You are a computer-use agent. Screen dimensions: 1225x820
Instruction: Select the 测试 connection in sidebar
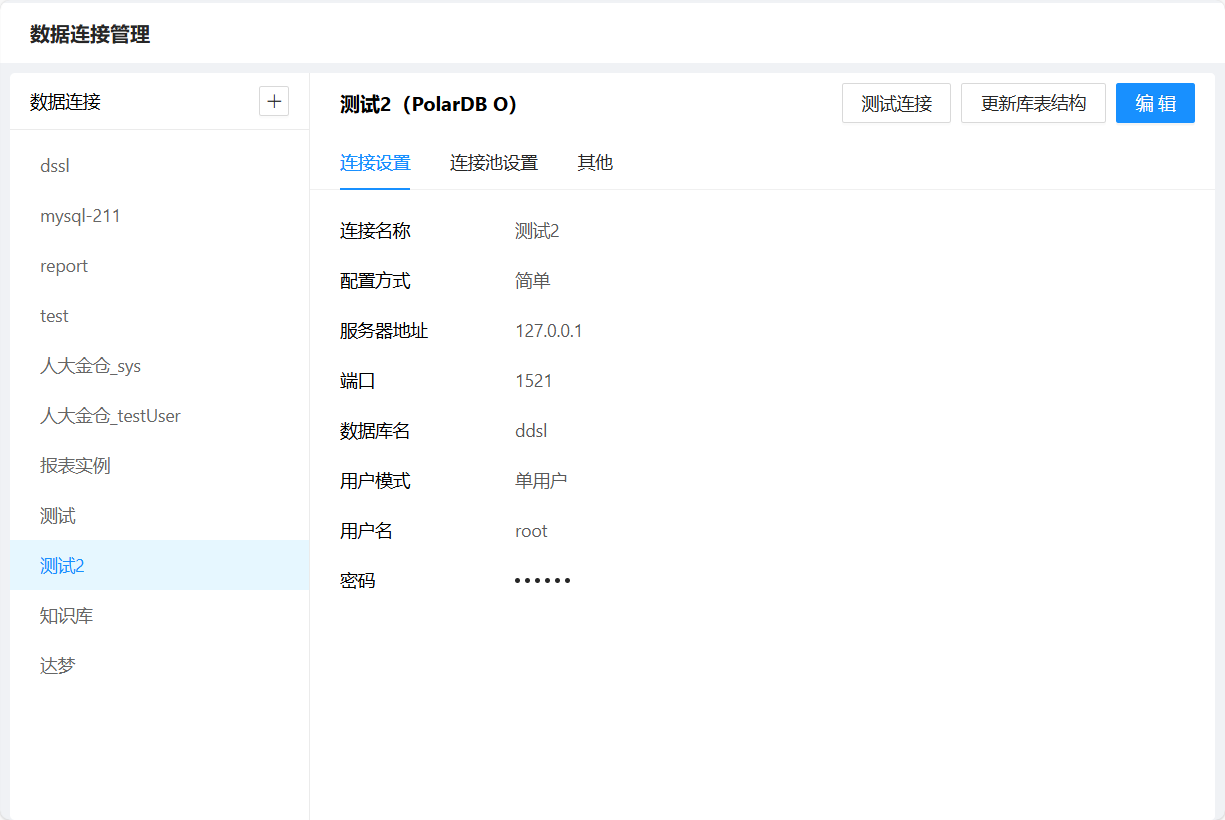[x=58, y=516]
